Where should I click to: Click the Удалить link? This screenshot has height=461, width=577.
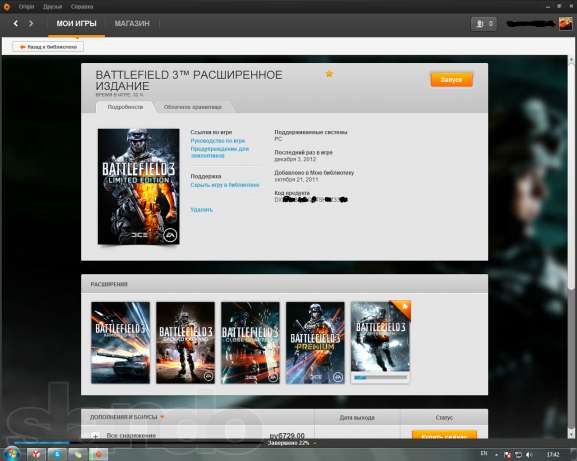202,209
